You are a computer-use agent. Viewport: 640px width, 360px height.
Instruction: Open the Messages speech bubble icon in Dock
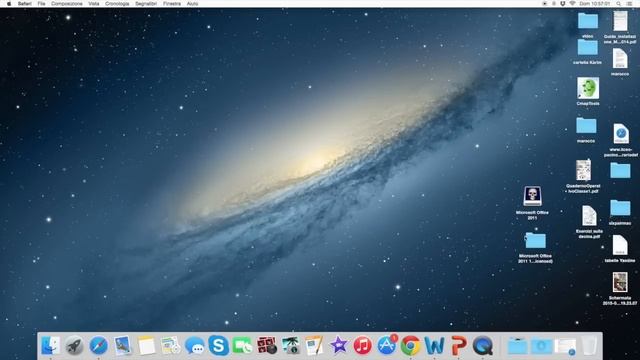tap(195, 346)
